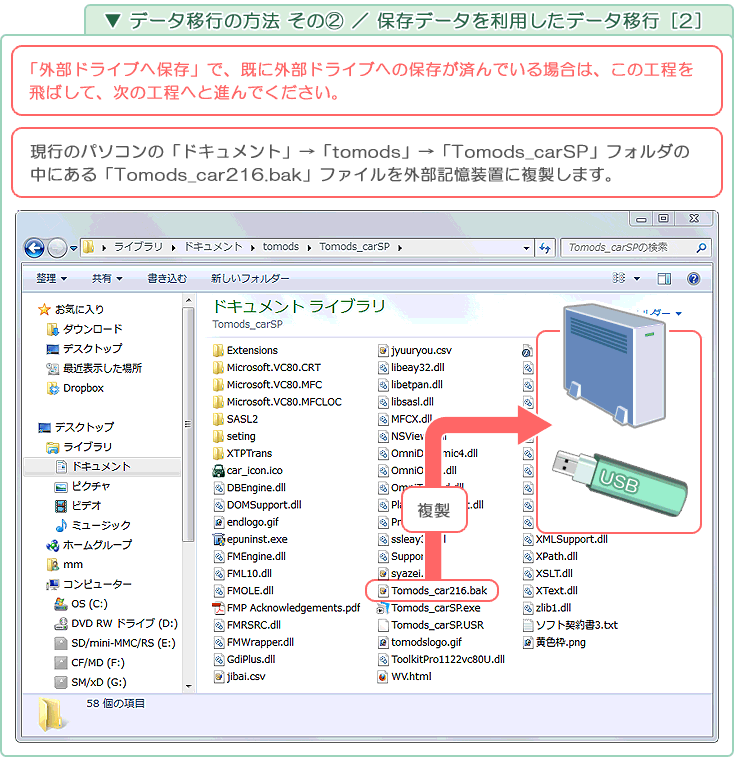Select zlib1.dll file
The height and width of the screenshot is (760, 735).
coord(547,608)
